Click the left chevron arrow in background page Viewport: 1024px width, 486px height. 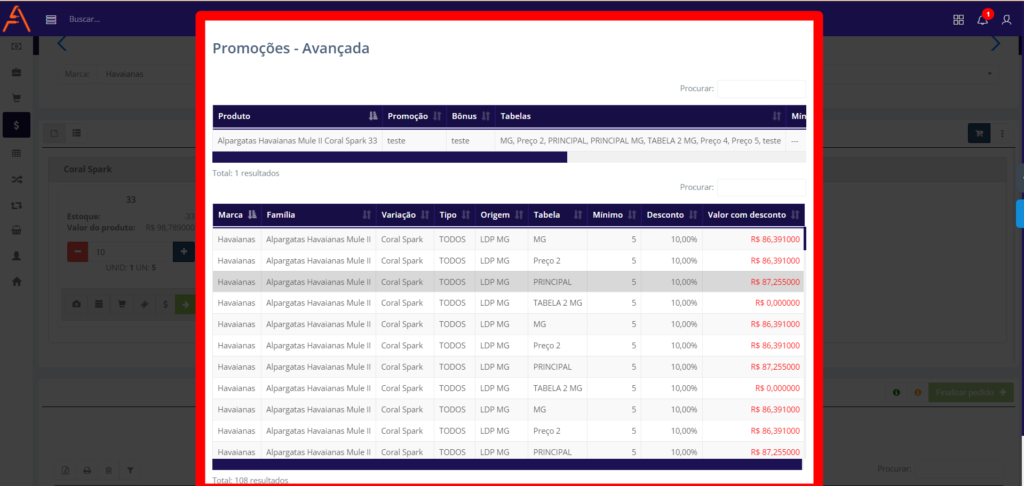coord(62,44)
